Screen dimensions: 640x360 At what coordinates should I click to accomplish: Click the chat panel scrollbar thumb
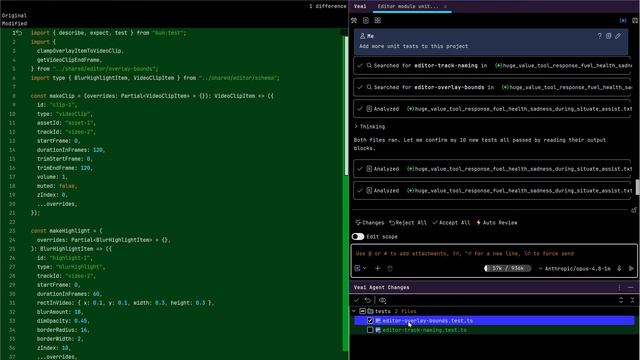coord(638,187)
